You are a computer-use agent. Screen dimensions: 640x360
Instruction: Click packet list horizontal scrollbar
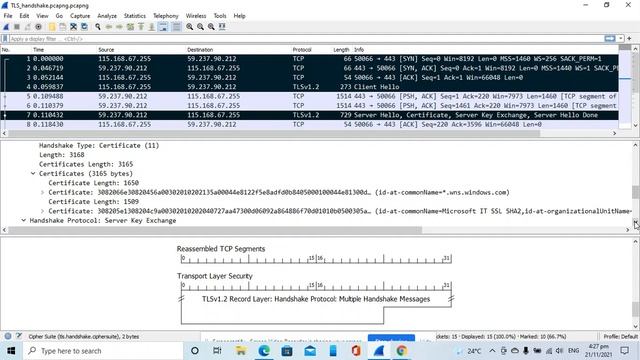click(274, 133)
